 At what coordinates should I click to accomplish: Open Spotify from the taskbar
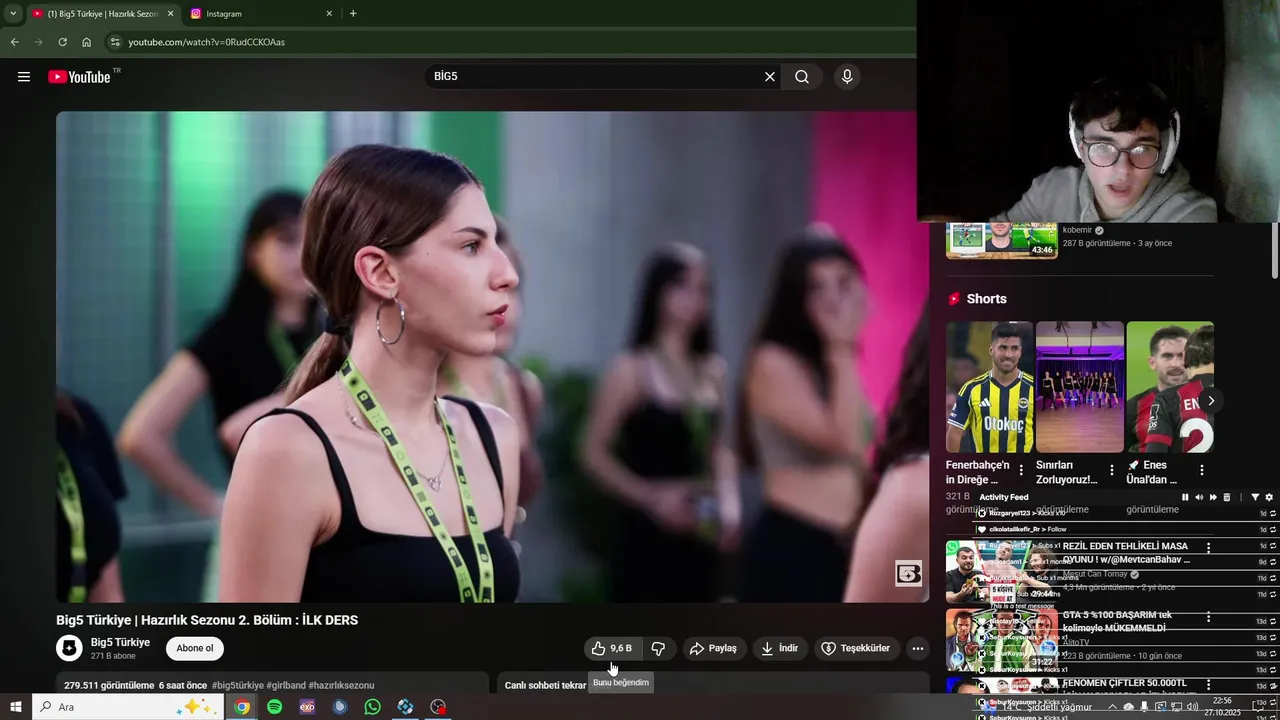coord(274,707)
